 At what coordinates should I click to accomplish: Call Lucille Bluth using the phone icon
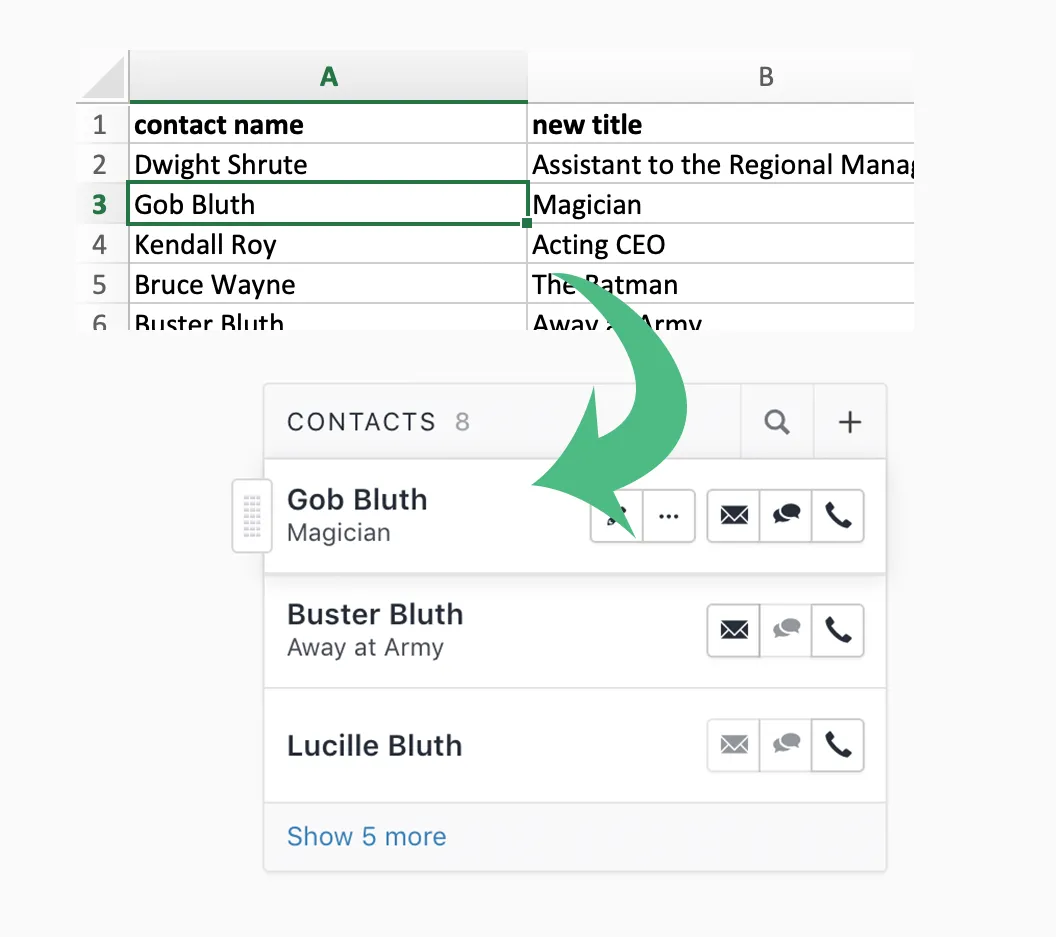pos(838,745)
